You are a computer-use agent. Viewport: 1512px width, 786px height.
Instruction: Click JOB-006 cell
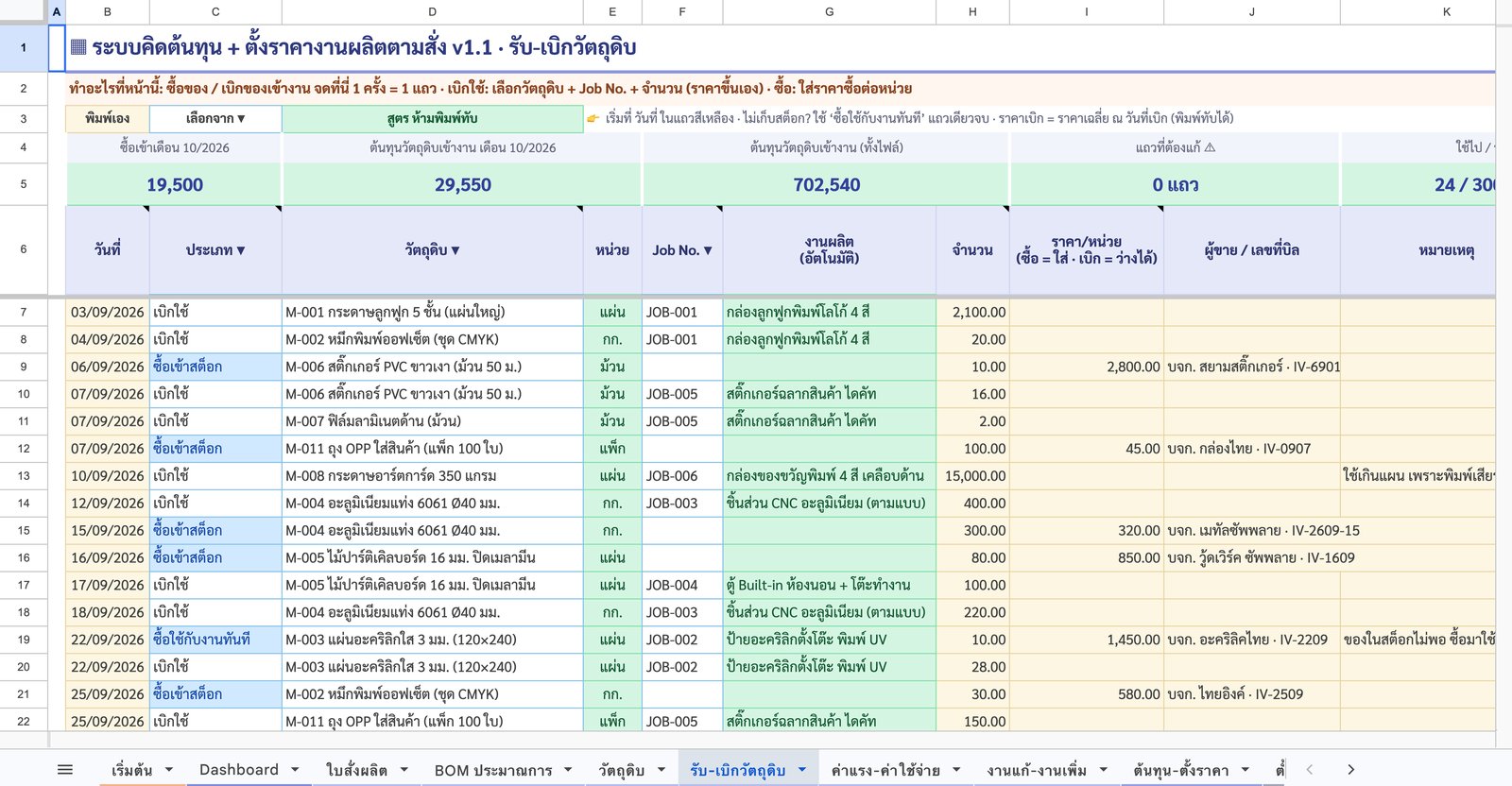coord(682,476)
